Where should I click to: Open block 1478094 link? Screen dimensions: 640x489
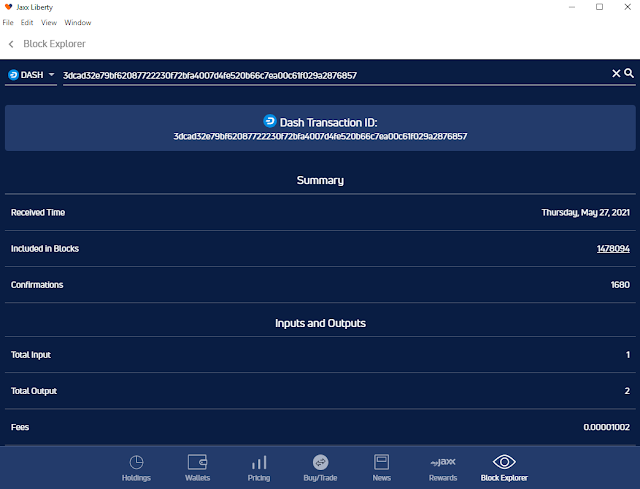pyautogui.click(x=613, y=249)
